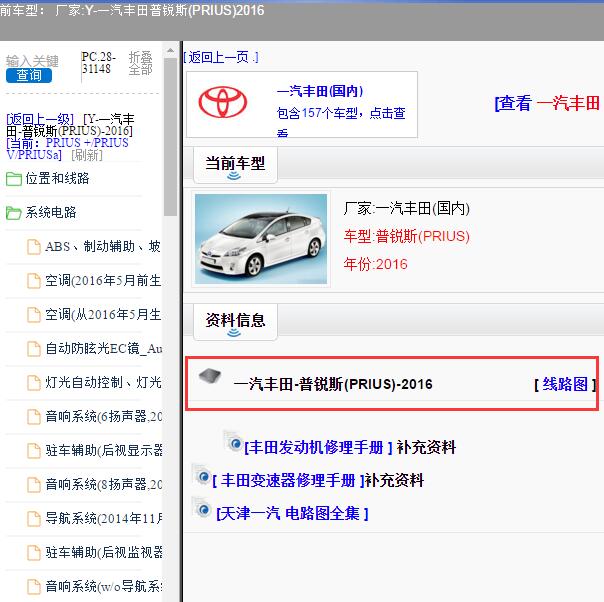The height and width of the screenshot is (602, 604).
Task: Open the 返回上一级 link in the sidebar
Action: (40, 119)
